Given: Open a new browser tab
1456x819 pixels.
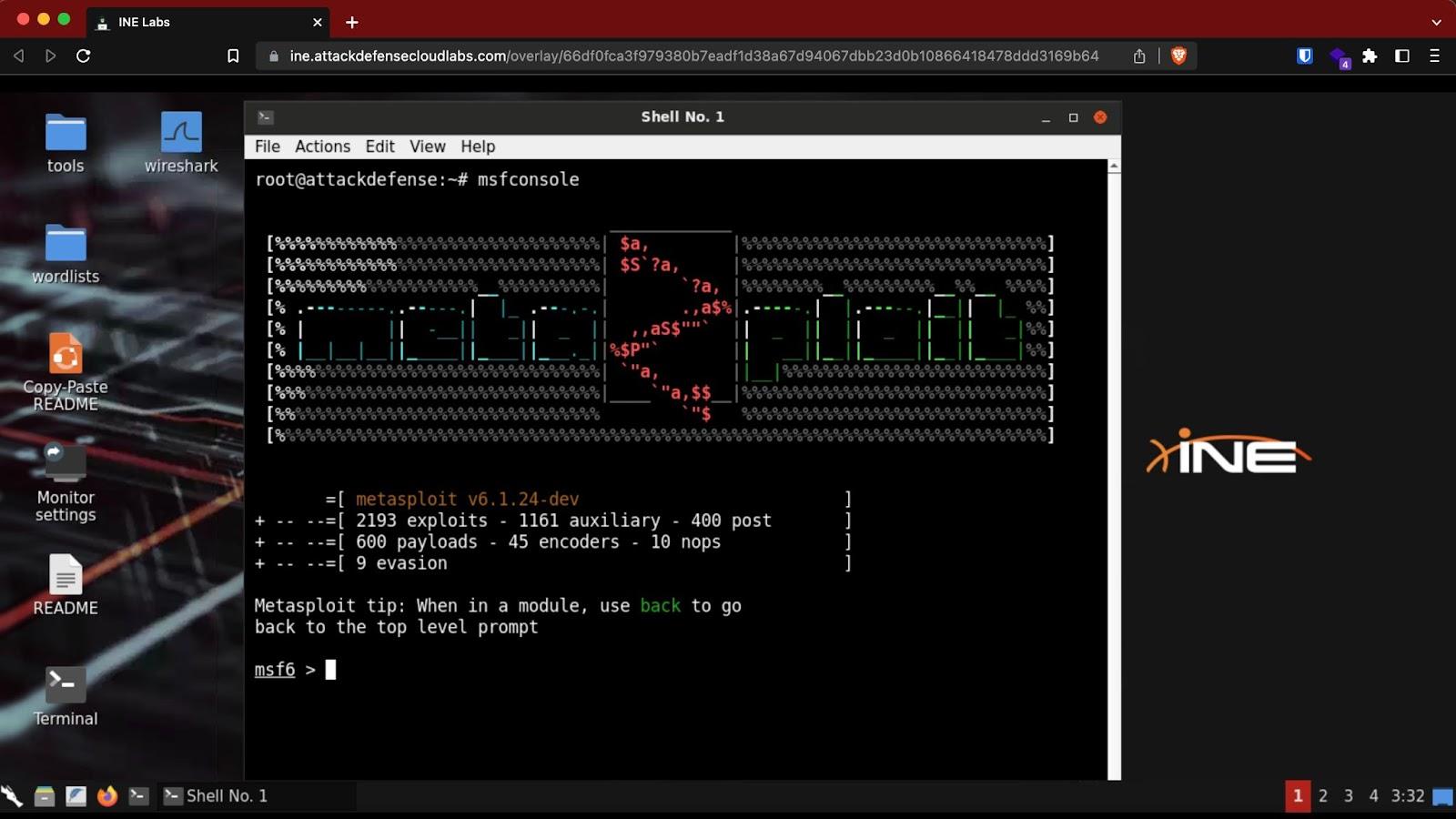Looking at the screenshot, I should (x=352, y=22).
